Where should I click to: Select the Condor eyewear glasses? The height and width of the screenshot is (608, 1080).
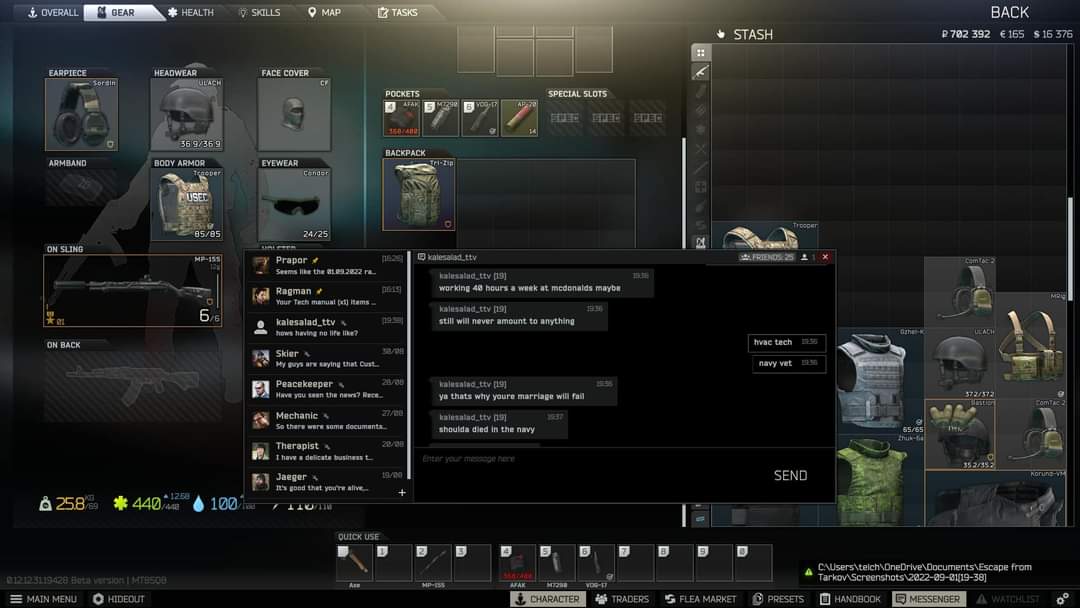294,205
